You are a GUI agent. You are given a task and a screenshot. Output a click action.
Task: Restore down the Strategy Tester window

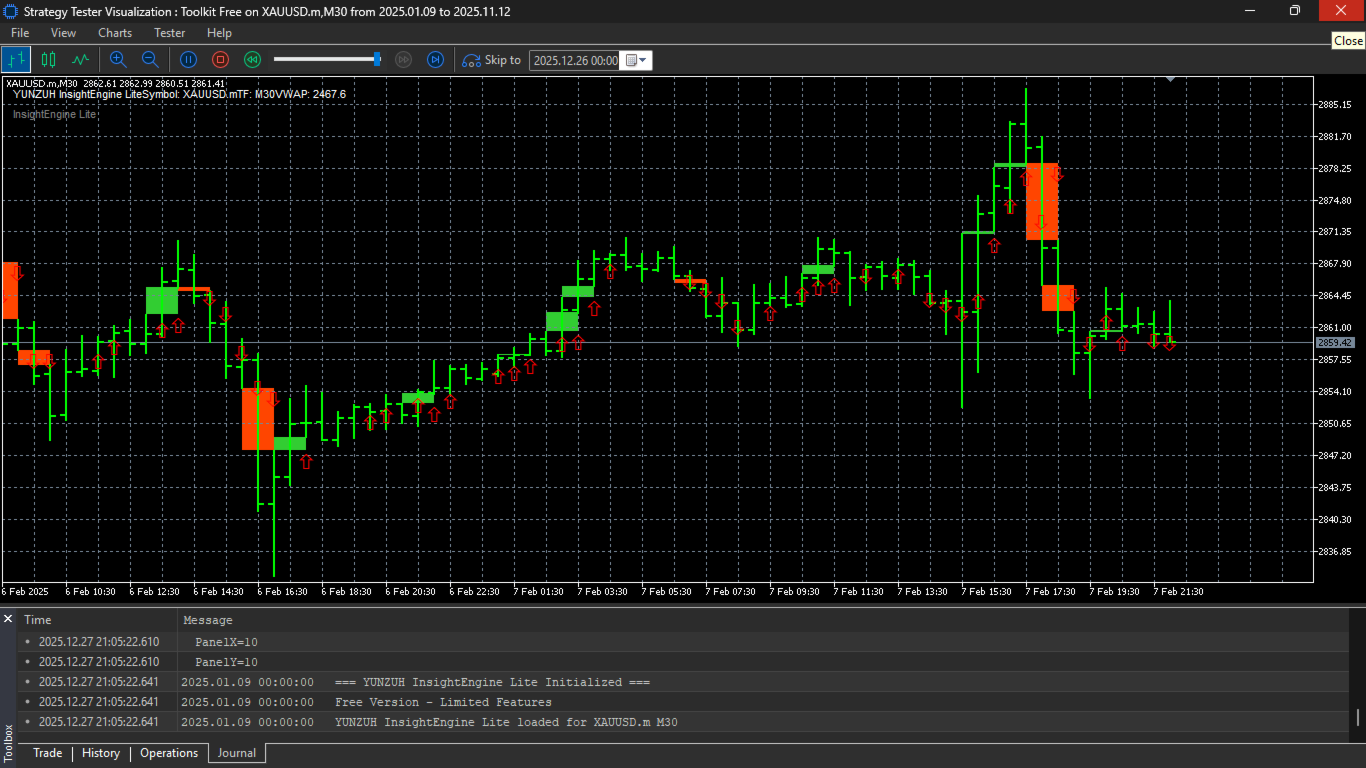coord(1295,11)
